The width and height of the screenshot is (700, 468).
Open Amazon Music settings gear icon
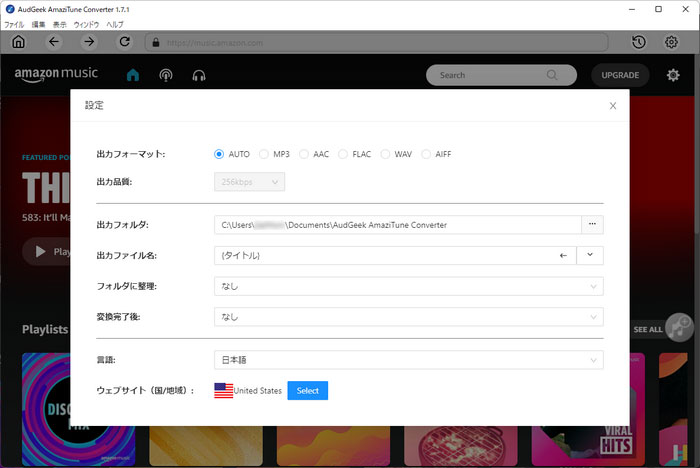pyautogui.click(x=673, y=75)
